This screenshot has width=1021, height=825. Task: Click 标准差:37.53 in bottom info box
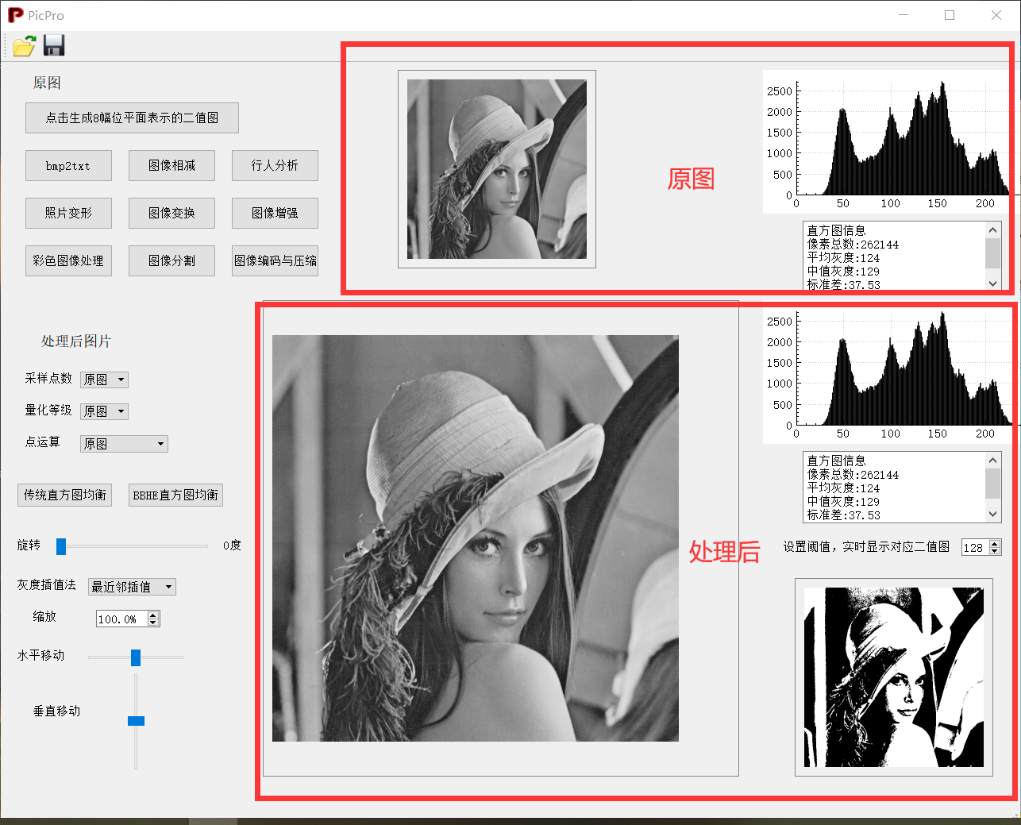click(x=844, y=515)
